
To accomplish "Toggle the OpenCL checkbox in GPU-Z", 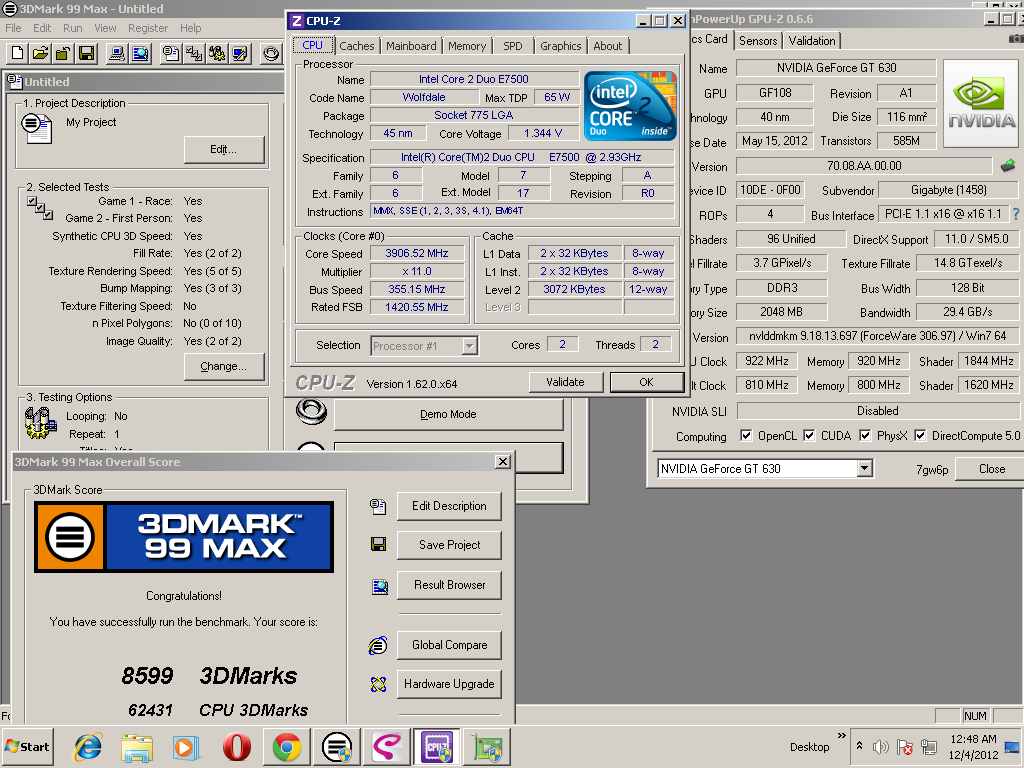I will point(746,436).
